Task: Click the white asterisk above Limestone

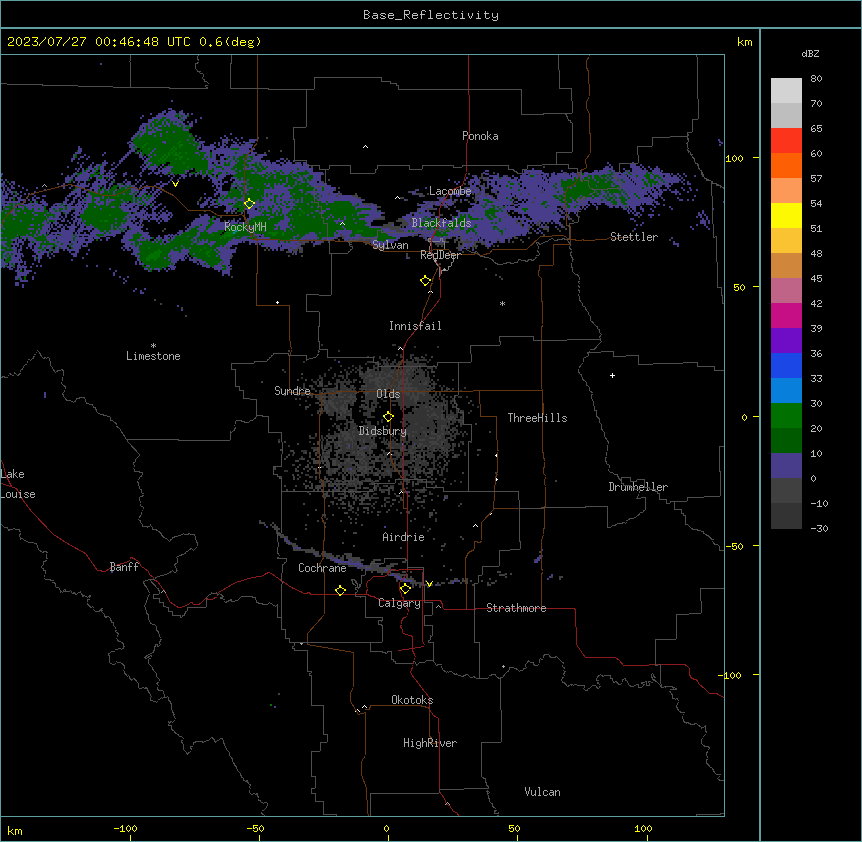Action: [x=153, y=346]
